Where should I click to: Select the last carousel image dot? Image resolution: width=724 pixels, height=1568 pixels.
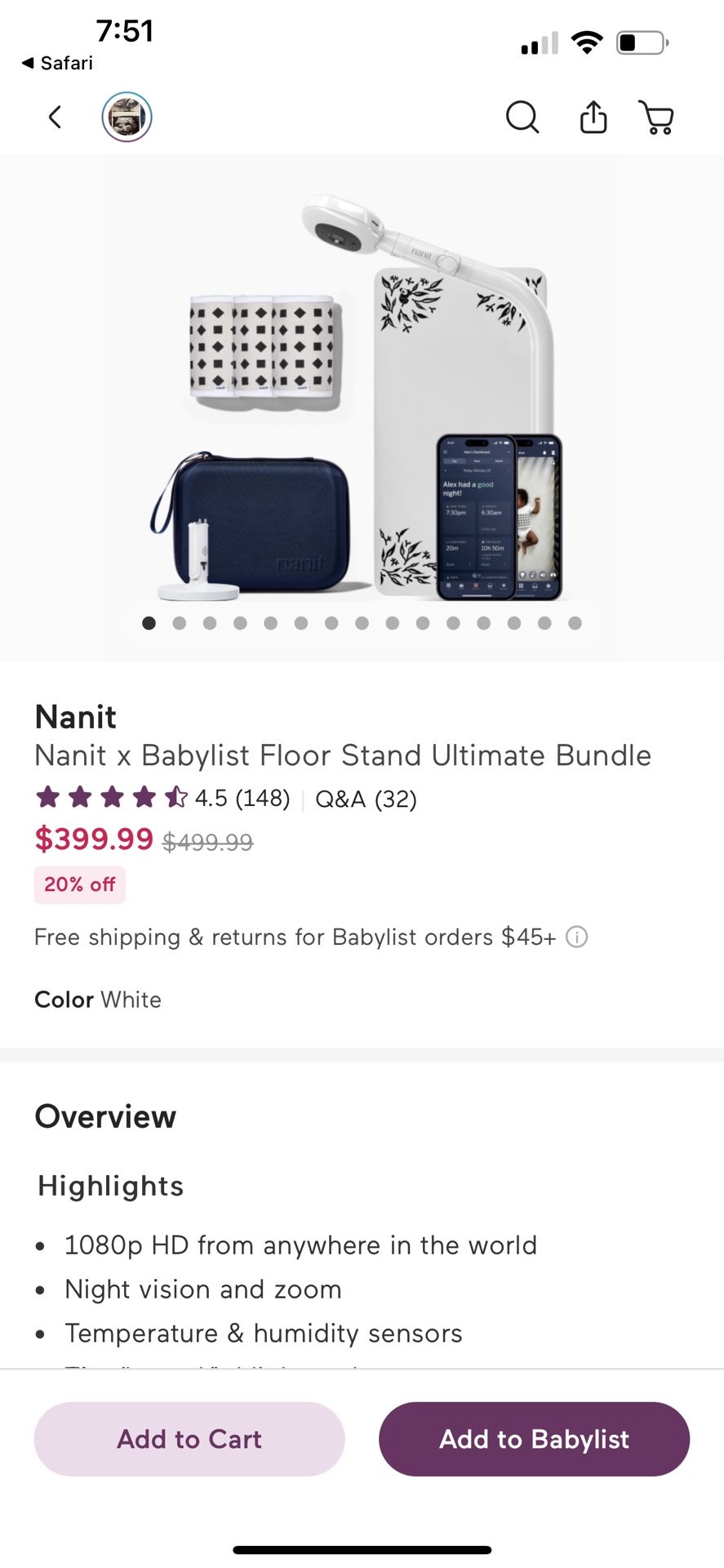[575, 623]
